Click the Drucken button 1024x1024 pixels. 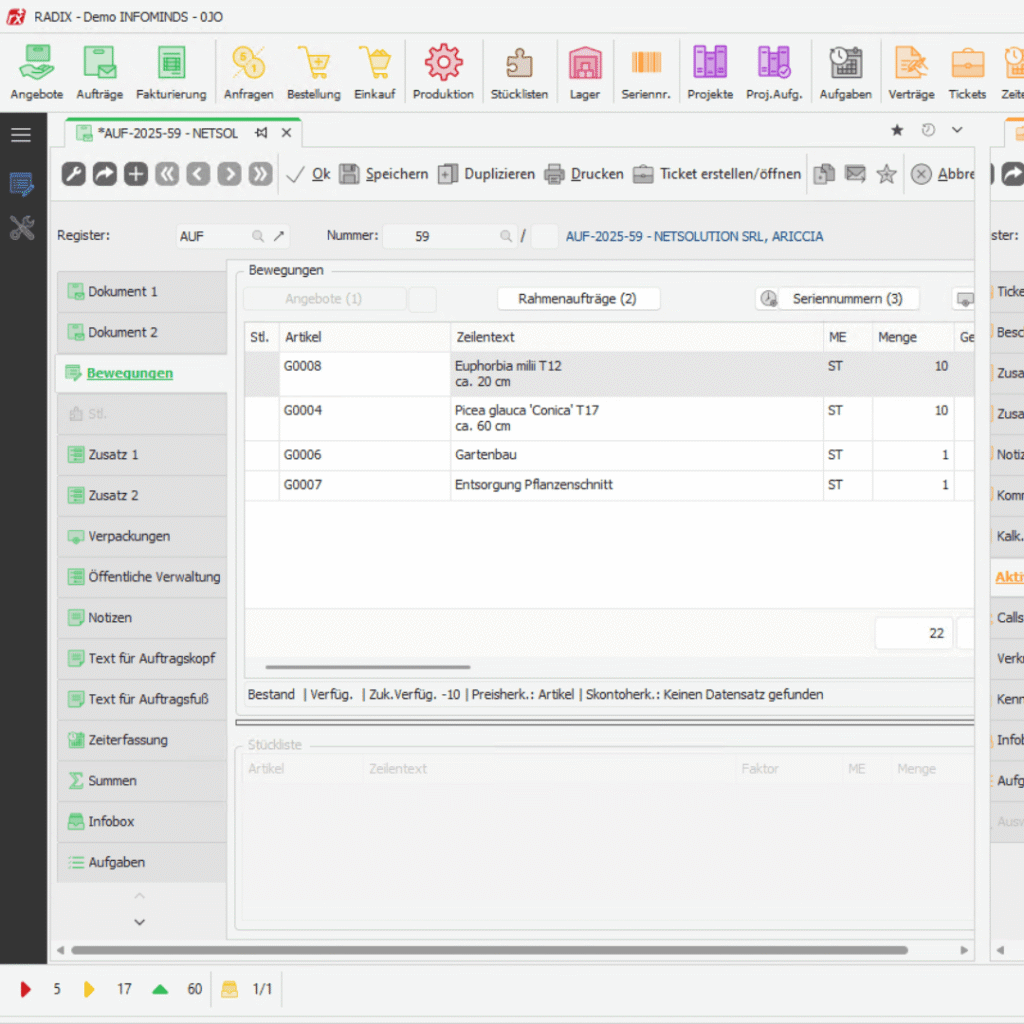tap(584, 174)
